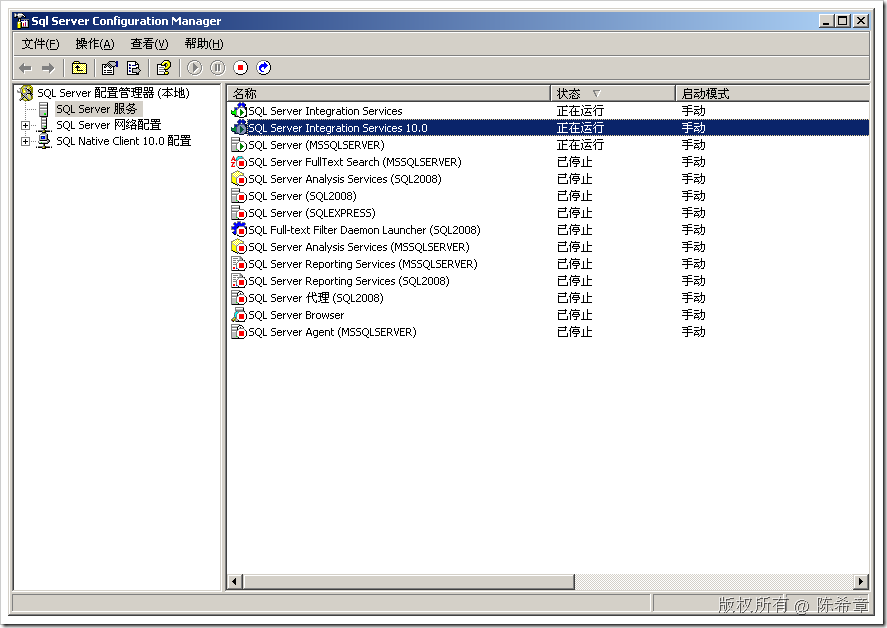Viewport: 887px width, 628px height.
Task: Select the SQL Server (SQLEXPRESS) name
Action: click(312, 213)
